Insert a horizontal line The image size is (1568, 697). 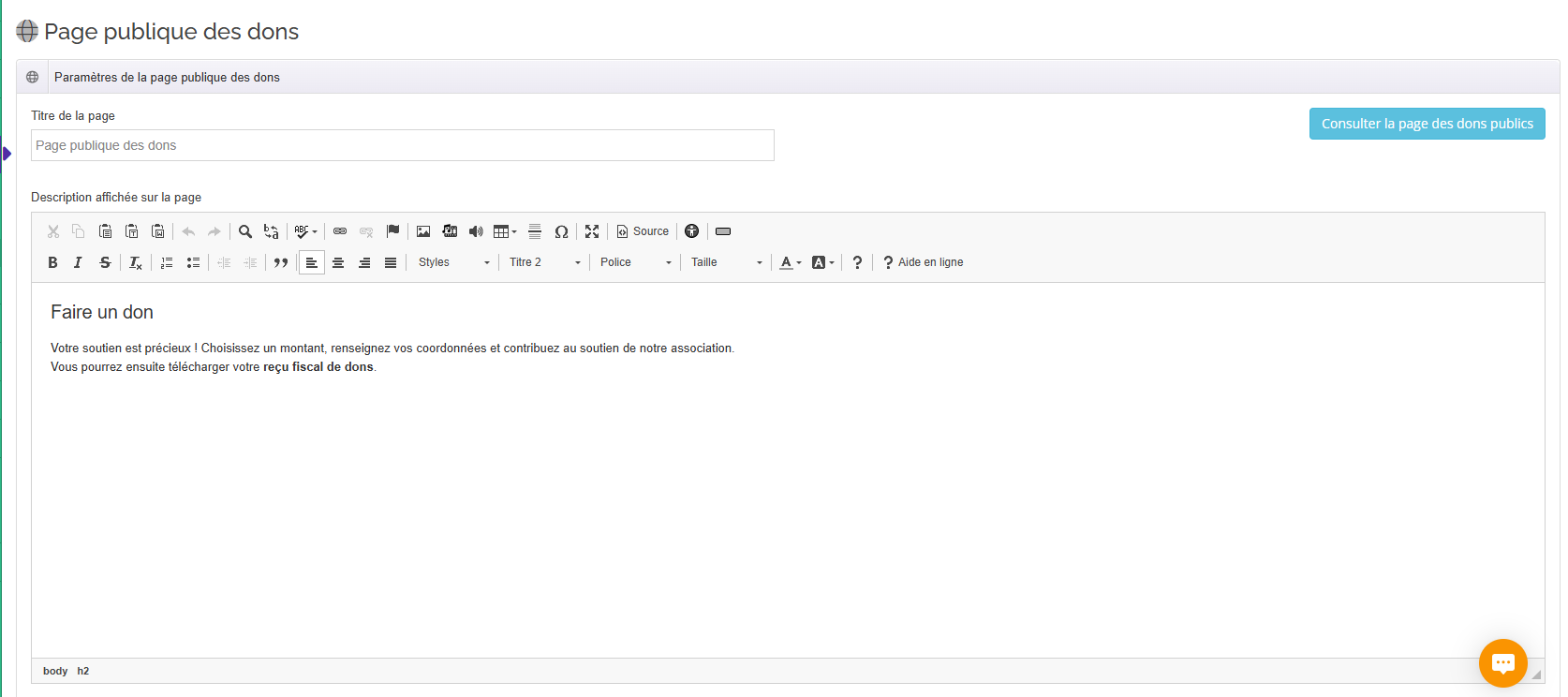tap(535, 231)
